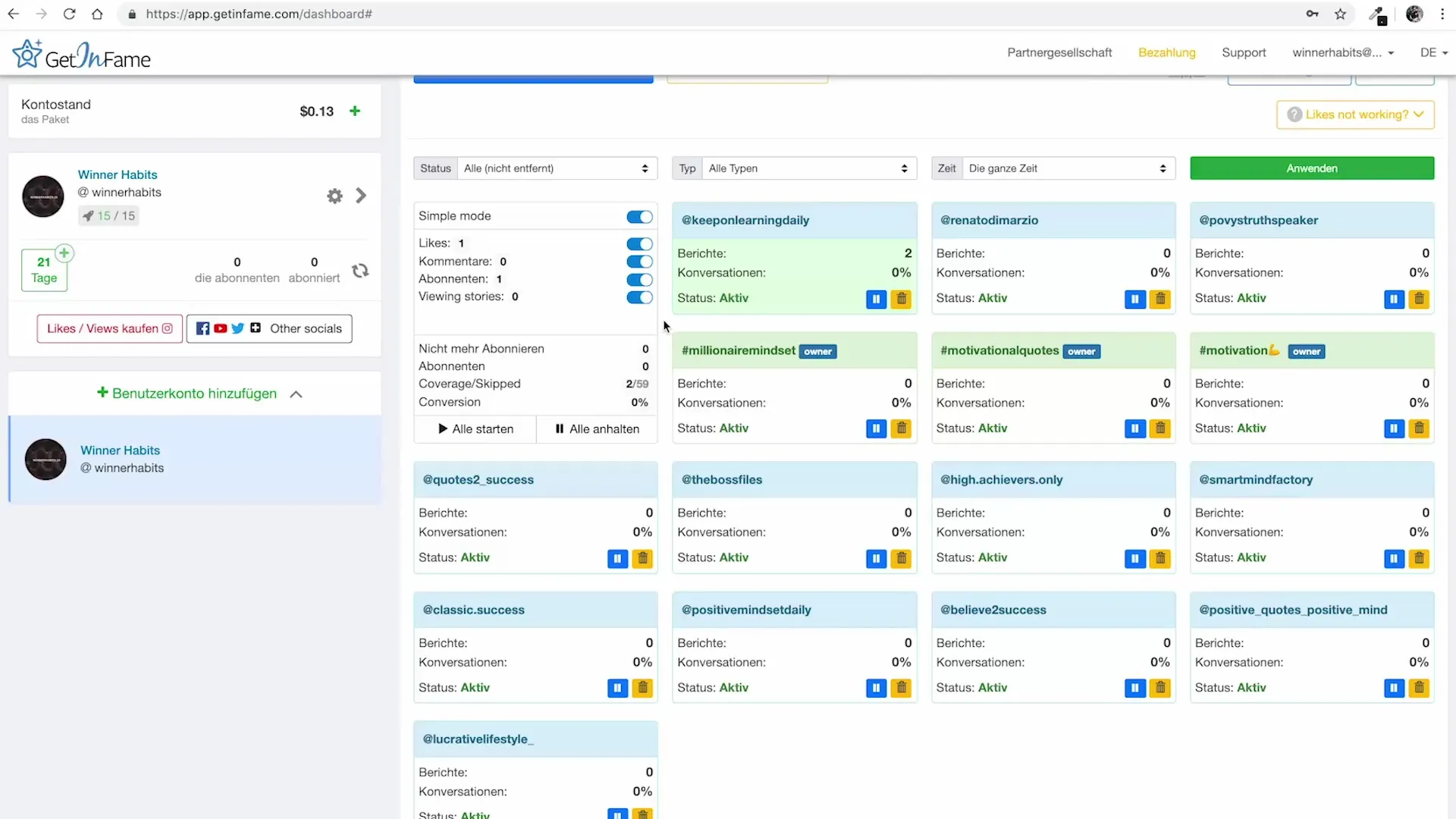Click Winner Habits profile avatar at top
The image size is (1456, 819).
[x=43, y=196]
